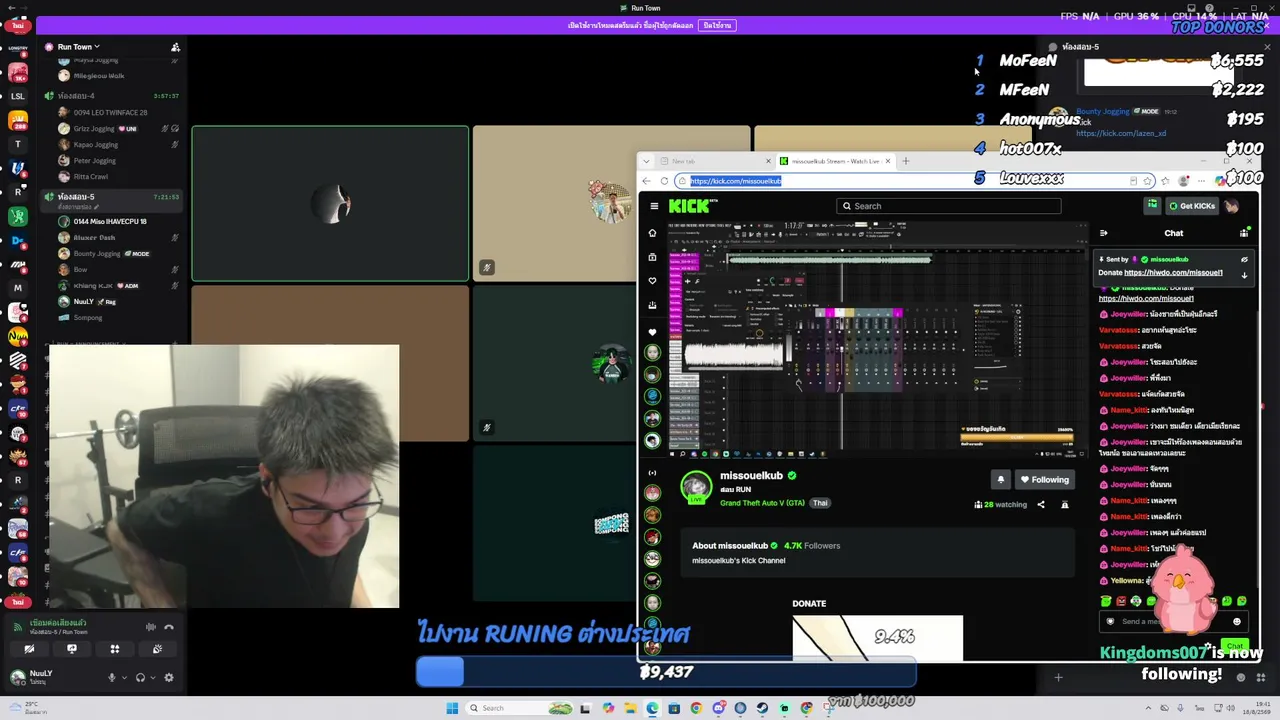The height and width of the screenshot is (720, 1280).
Task: Open Steam from the taskbar
Action: [762, 708]
